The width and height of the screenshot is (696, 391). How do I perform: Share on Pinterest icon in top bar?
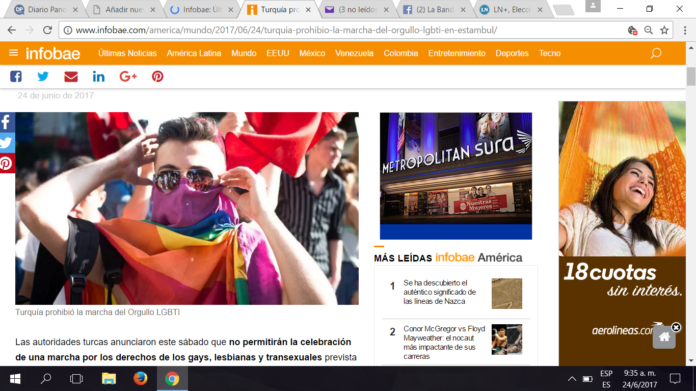[158, 76]
